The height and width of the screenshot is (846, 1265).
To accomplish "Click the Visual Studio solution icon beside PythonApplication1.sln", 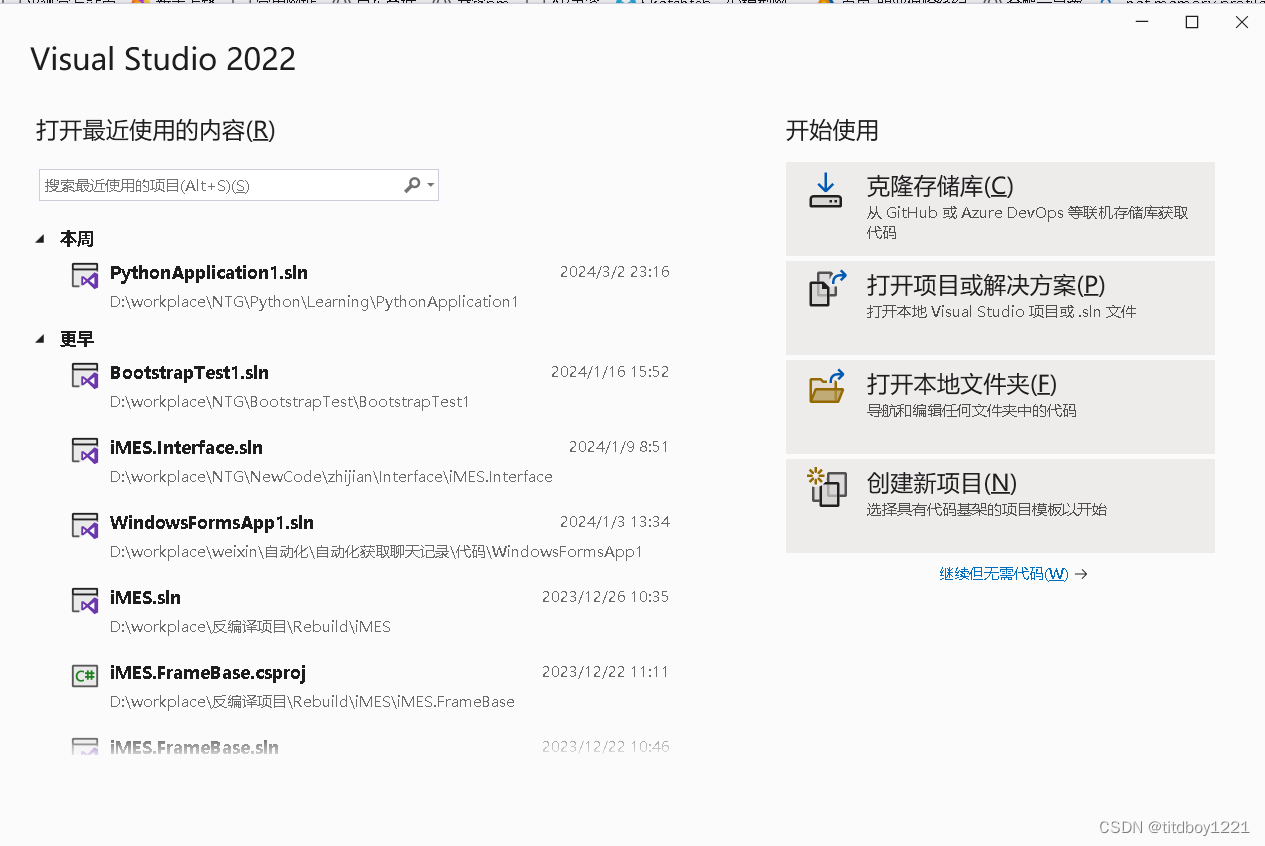I will pyautogui.click(x=85, y=275).
